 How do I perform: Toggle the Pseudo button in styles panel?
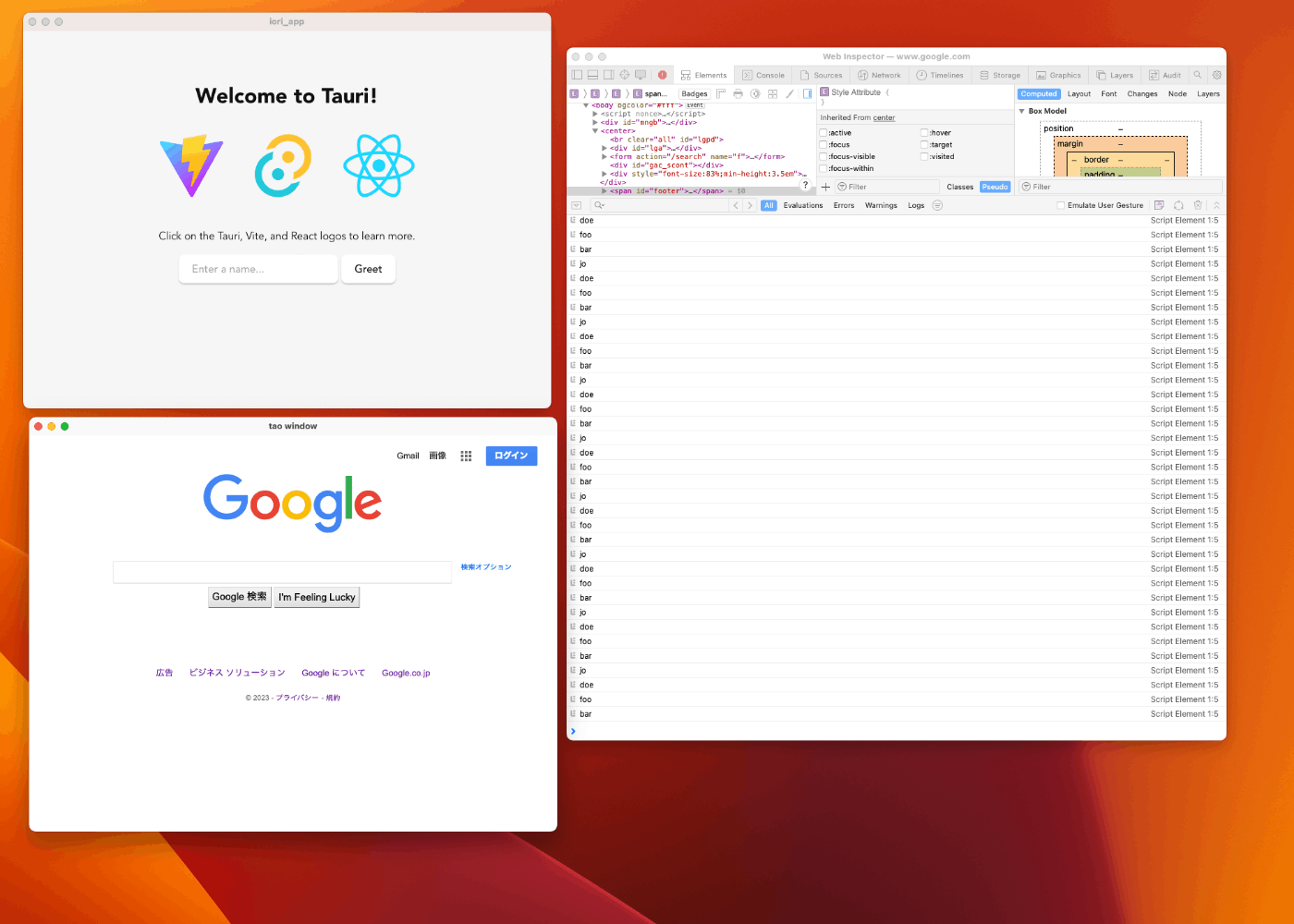click(x=995, y=187)
